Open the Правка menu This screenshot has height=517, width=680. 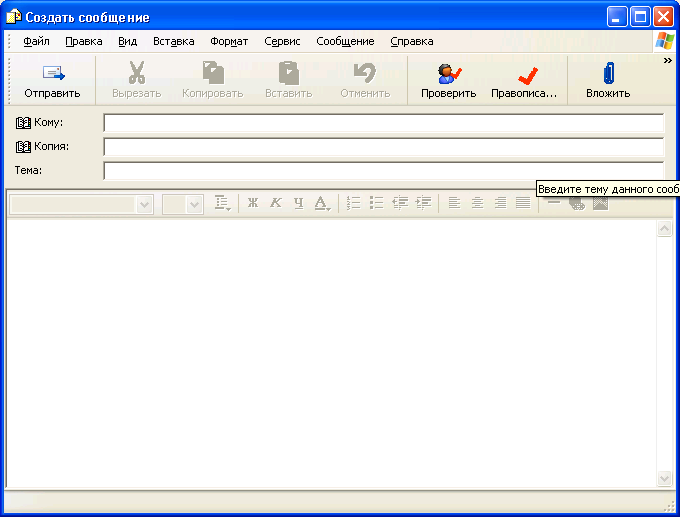pyautogui.click(x=84, y=41)
